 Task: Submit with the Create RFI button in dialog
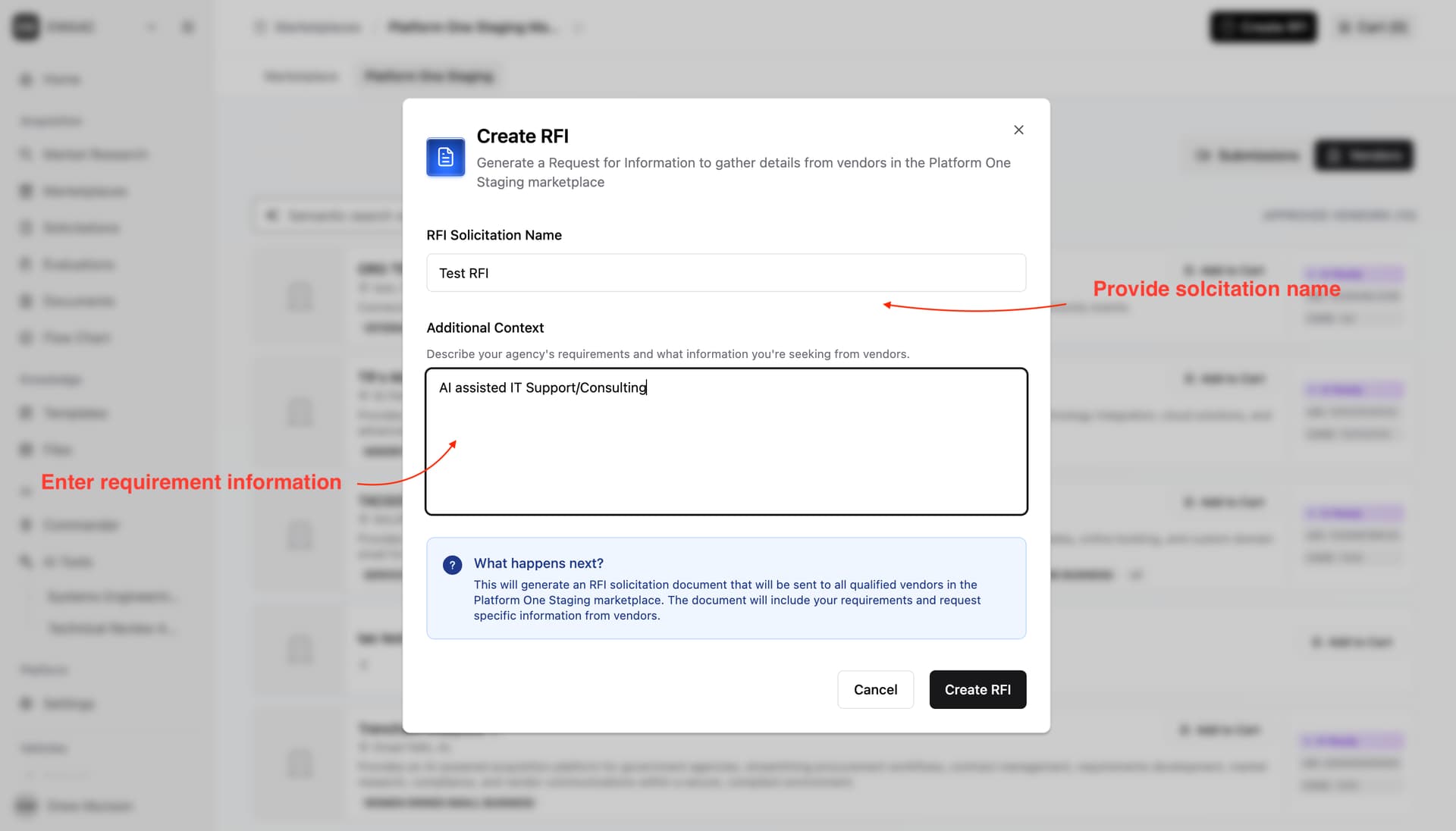[977, 689]
